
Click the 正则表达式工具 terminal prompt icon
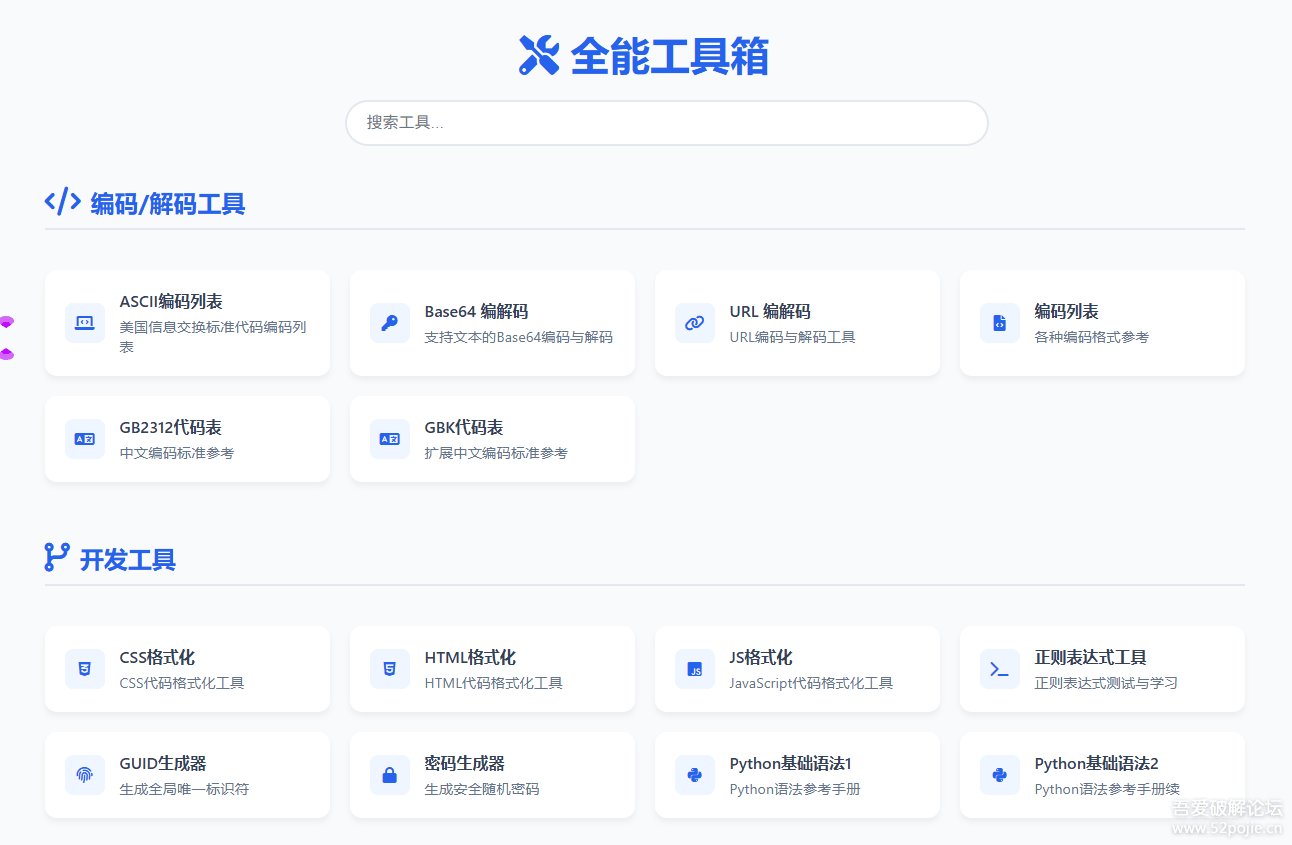1000,669
